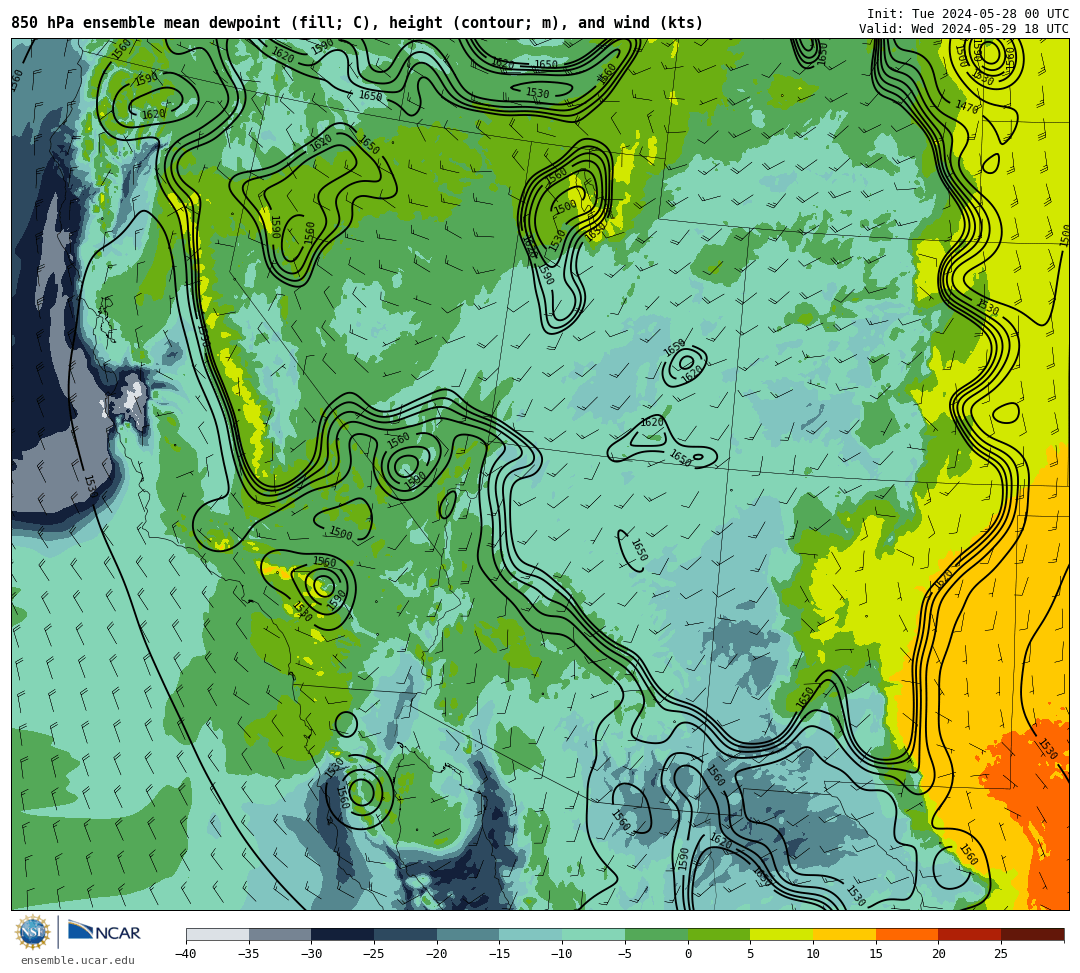This screenshot has width=1080, height=973.
Task: Click the 1470 height contour label
Action: [x=967, y=107]
